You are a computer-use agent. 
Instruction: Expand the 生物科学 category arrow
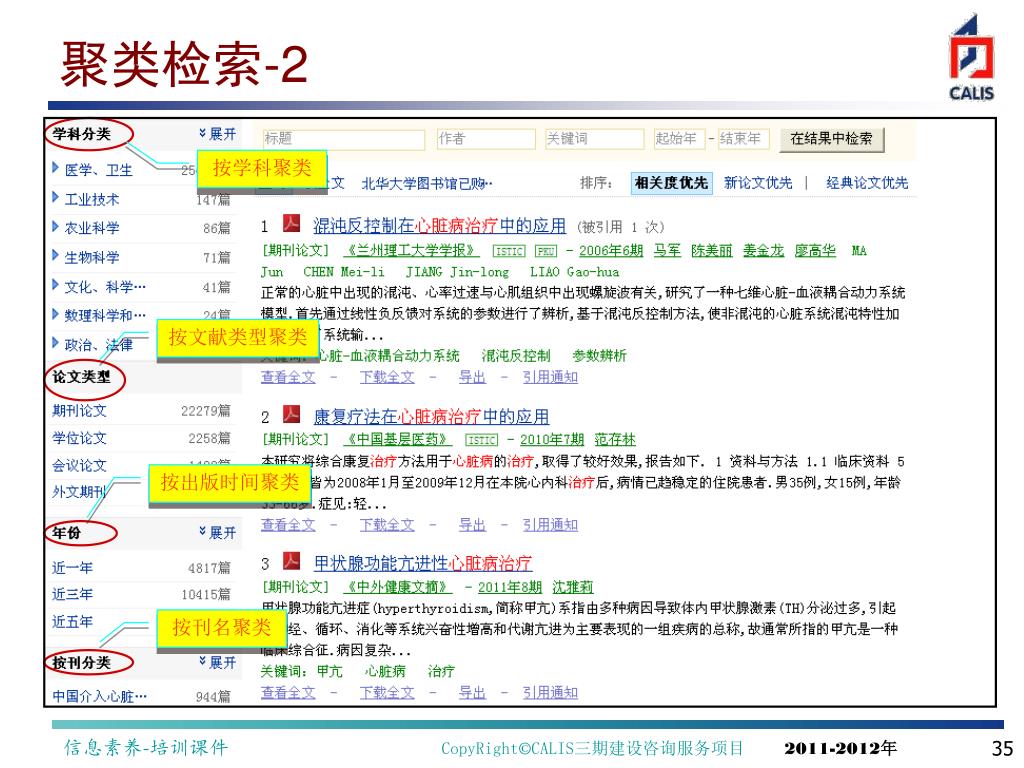(x=56, y=256)
